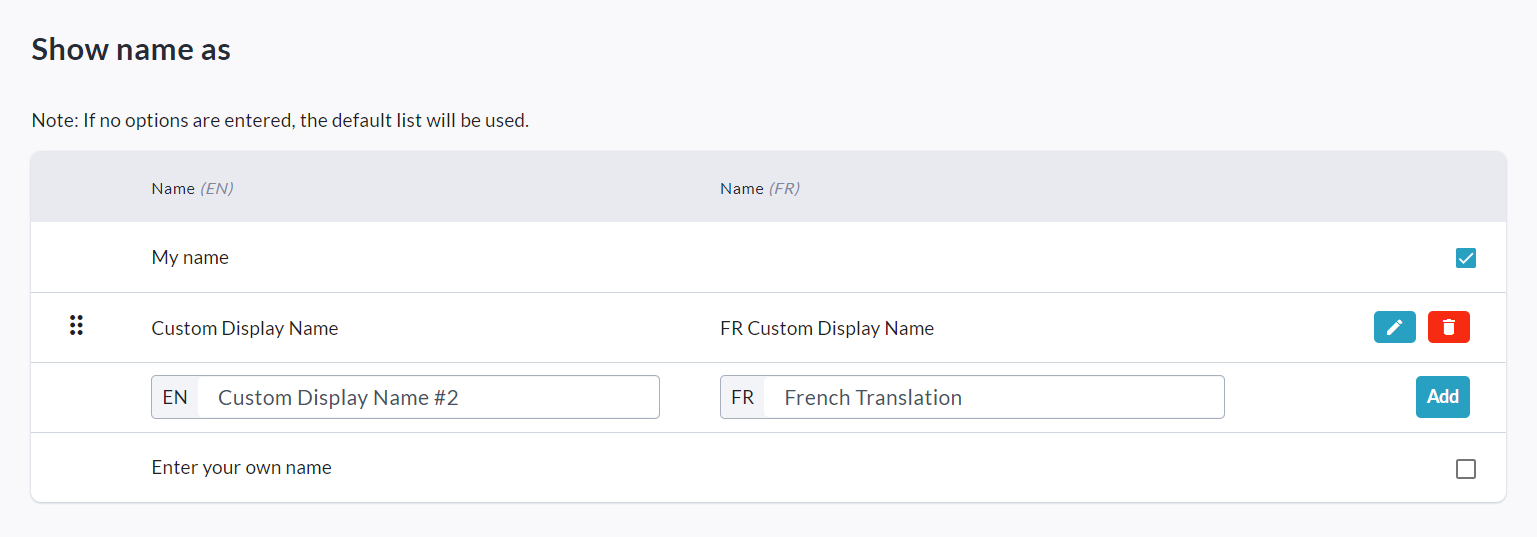Check the Enter your own name checkbox
The height and width of the screenshot is (537, 1537).
[x=1465, y=468]
